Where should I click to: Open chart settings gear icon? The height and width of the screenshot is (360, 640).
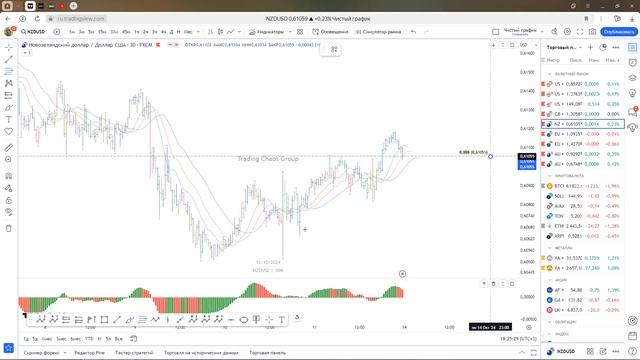[x=567, y=31]
